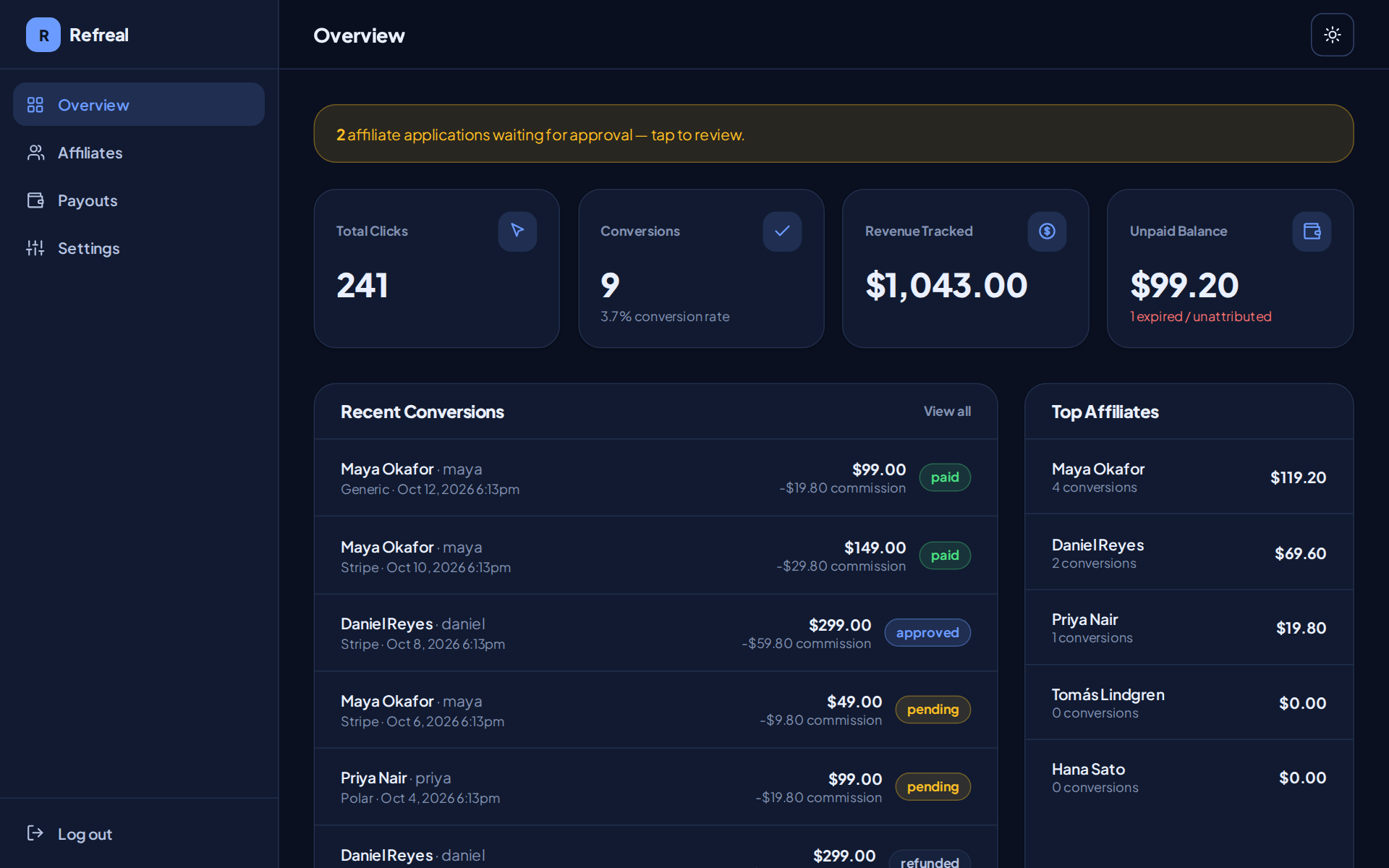Open the Overview menu item
This screenshot has width=1389, height=868.
point(139,104)
